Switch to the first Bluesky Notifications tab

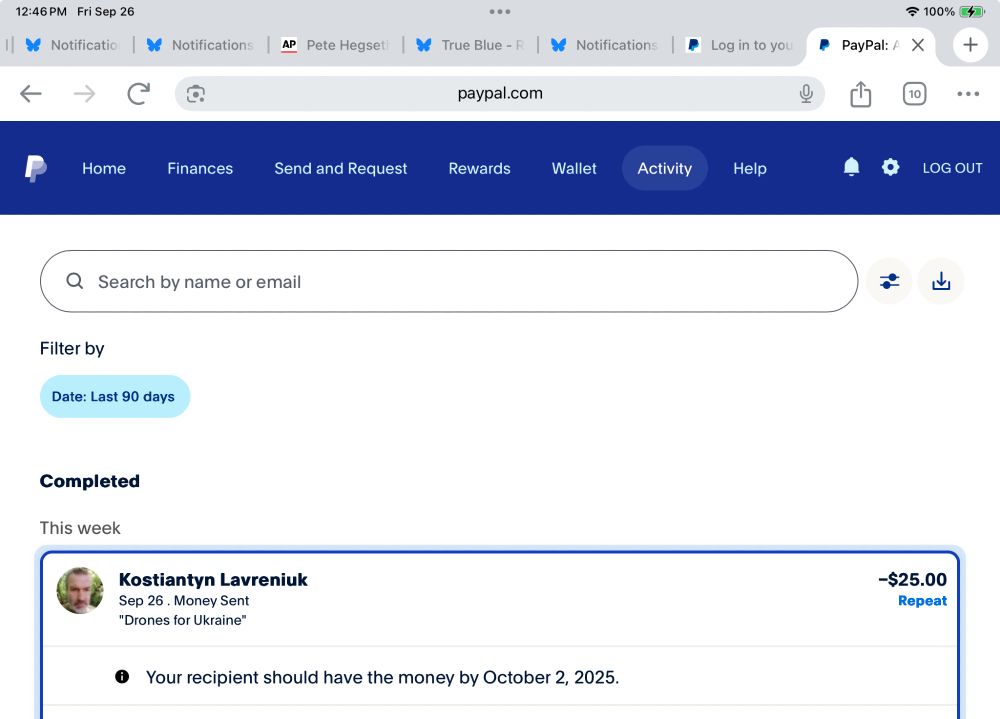tap(71, 45)
